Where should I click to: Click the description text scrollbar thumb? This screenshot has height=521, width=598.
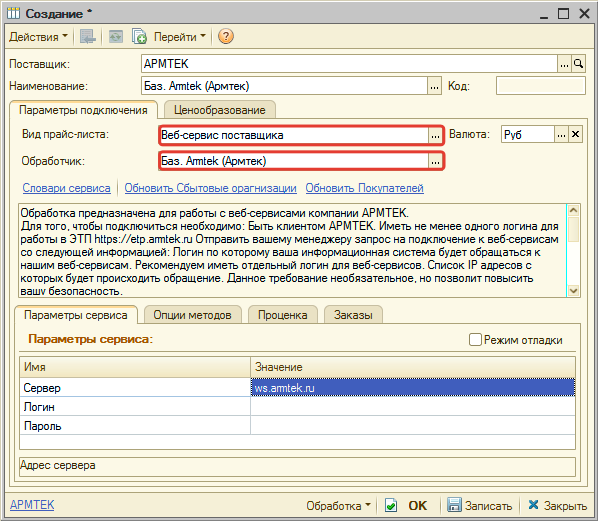pos(574,229)
